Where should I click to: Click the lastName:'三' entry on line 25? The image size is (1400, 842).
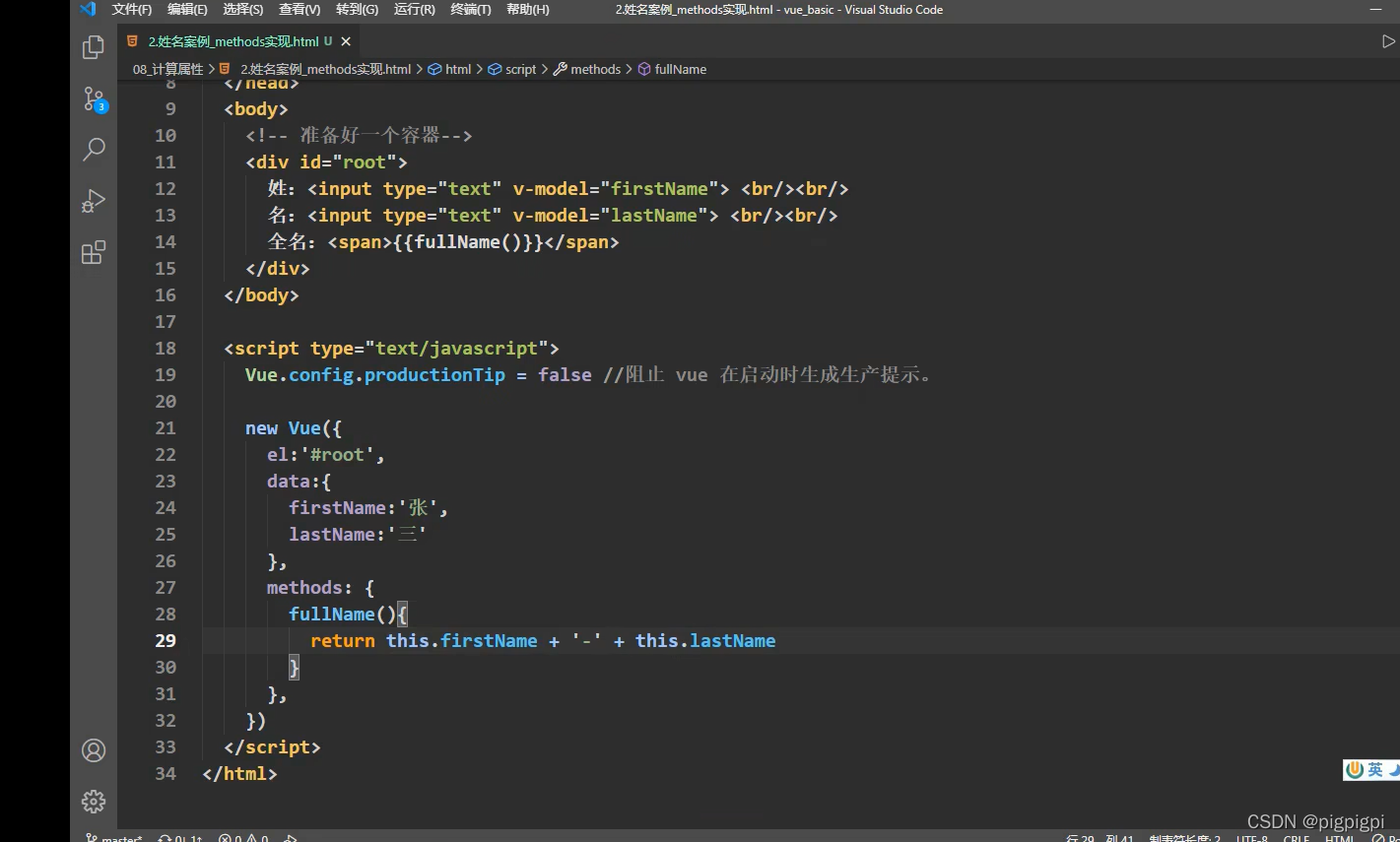[358, 534]
